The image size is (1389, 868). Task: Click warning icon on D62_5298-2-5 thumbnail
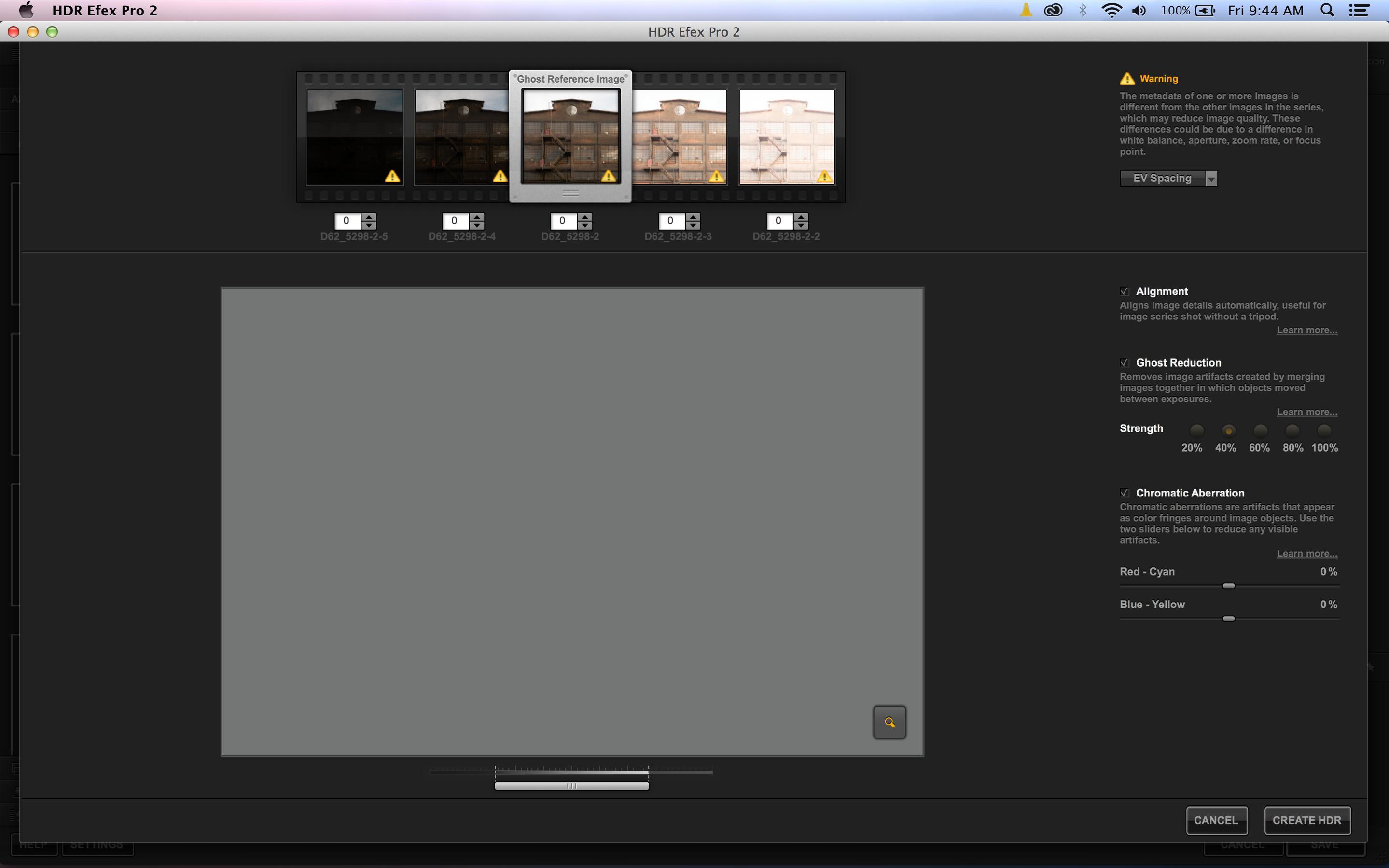392,176
